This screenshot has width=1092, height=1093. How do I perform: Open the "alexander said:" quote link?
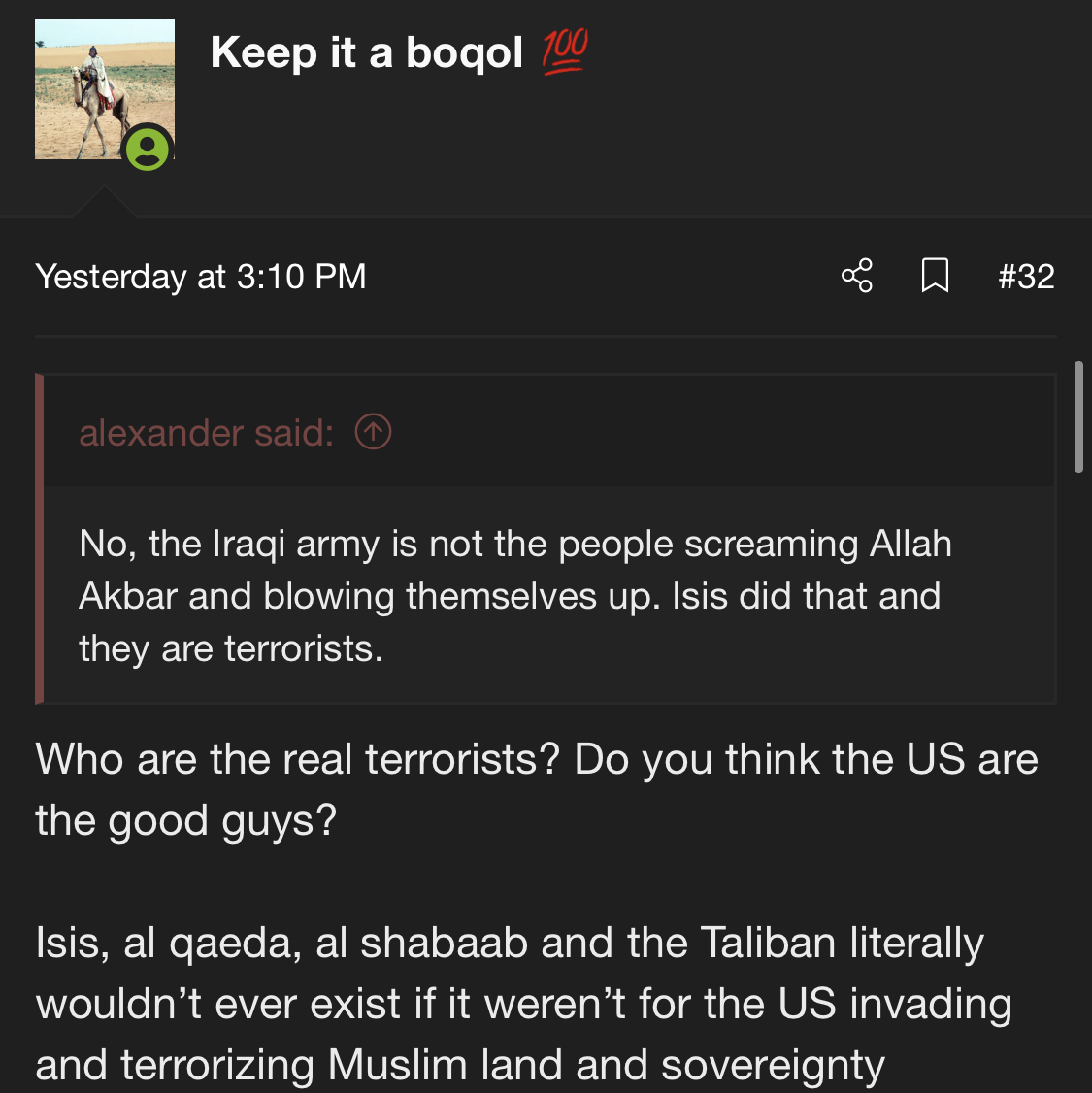click(206, 433)
